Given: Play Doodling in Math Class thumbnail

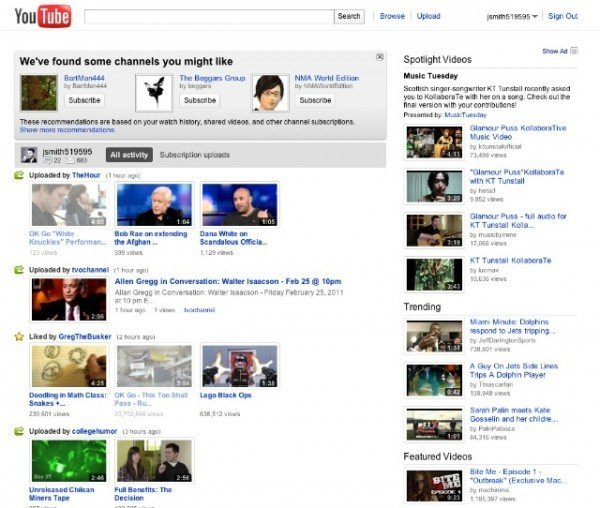Looking at the screenshot, I should pyautogui.click(x=69, y=366).
